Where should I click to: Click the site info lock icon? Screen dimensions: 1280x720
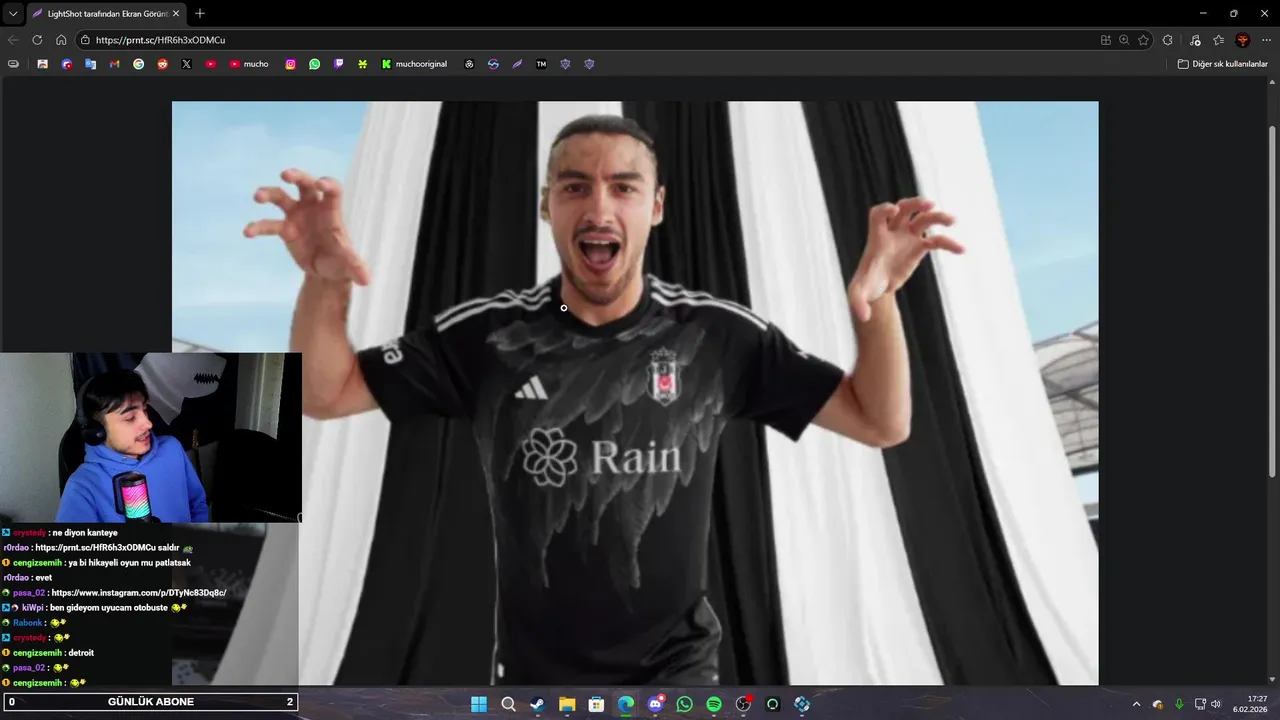86,40
